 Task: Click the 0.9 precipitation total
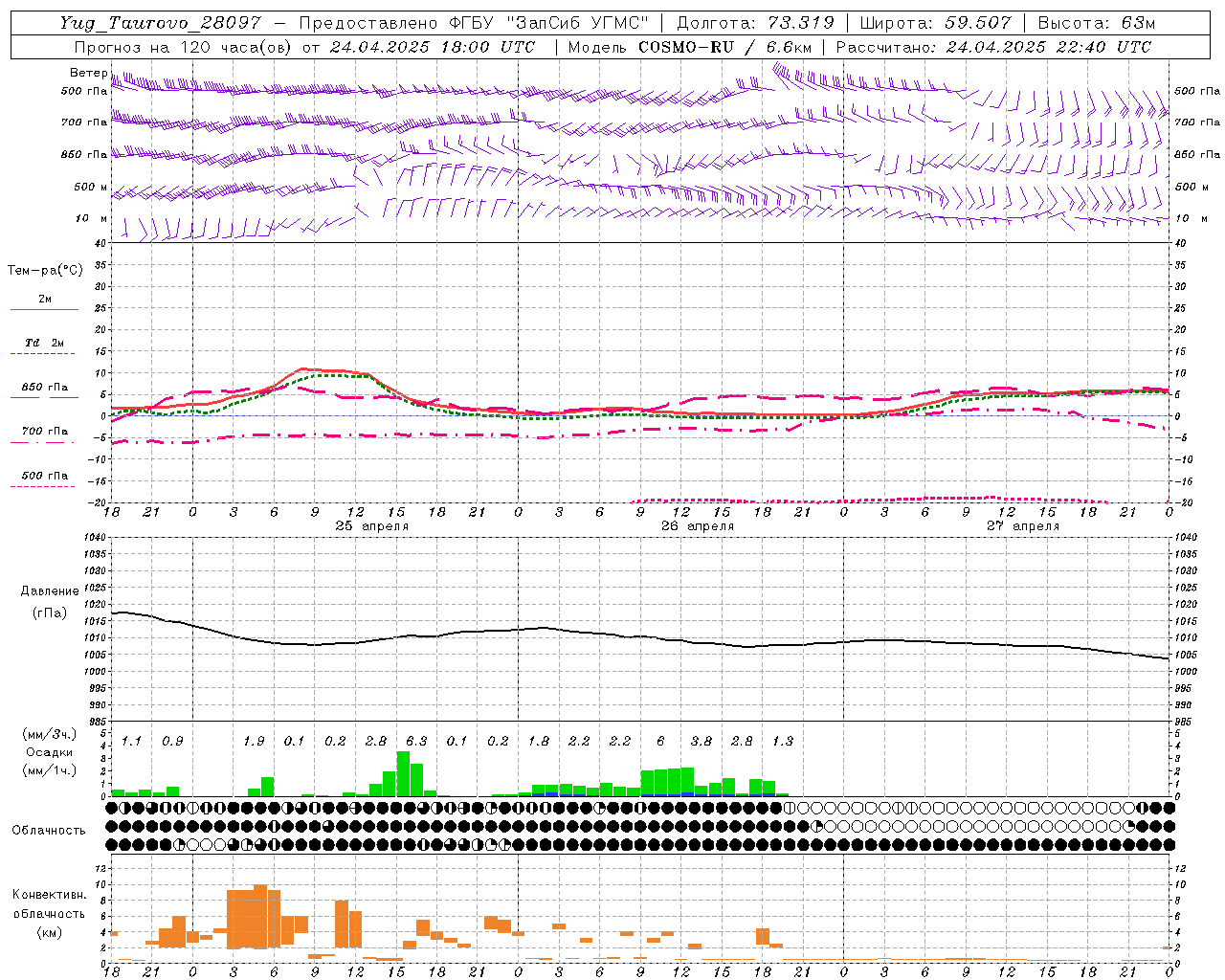point(172,741)
